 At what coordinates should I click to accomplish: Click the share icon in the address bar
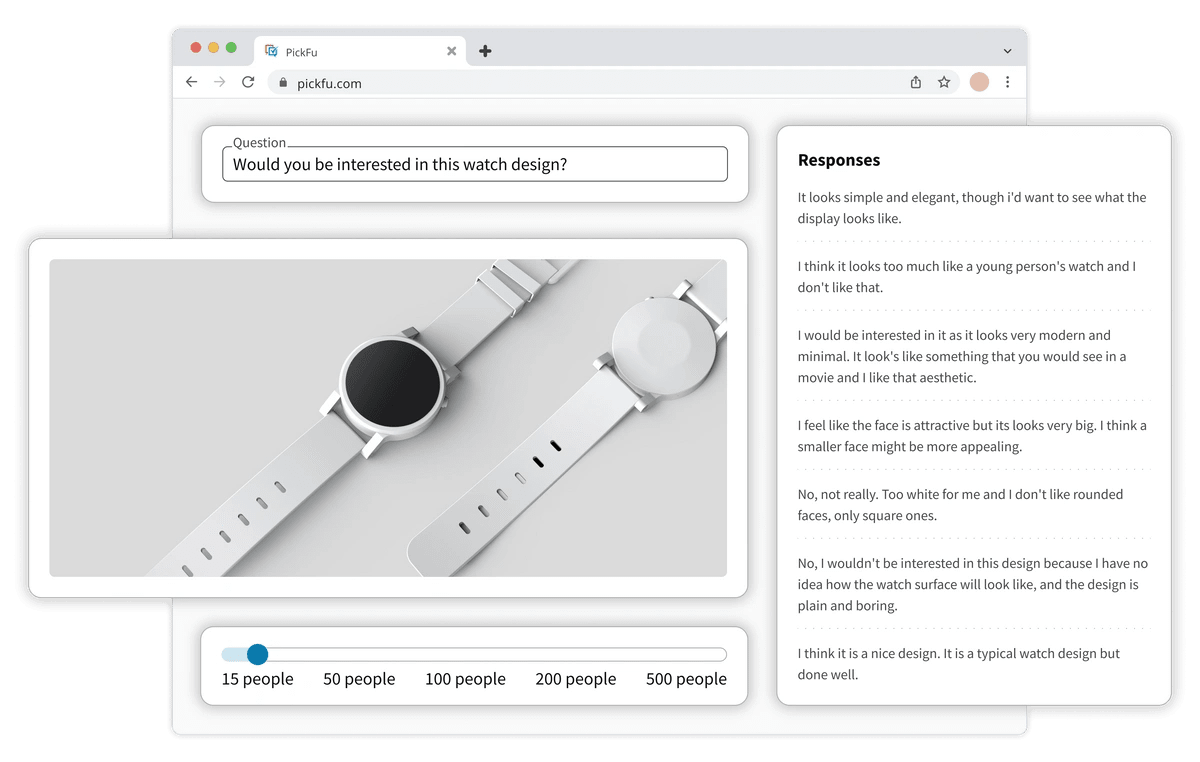pyautogui.click(x=915, y=82)
